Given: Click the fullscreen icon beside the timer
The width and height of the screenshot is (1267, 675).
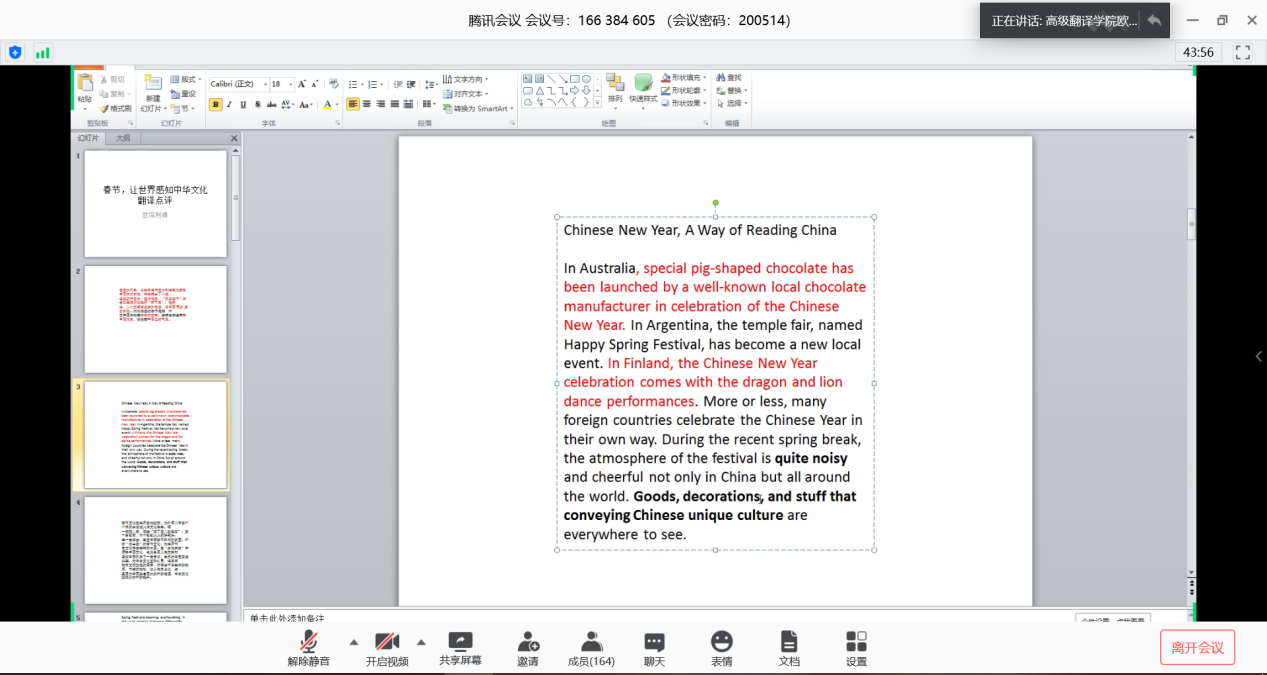Looking at the screenshot, I should [1243, 52].
